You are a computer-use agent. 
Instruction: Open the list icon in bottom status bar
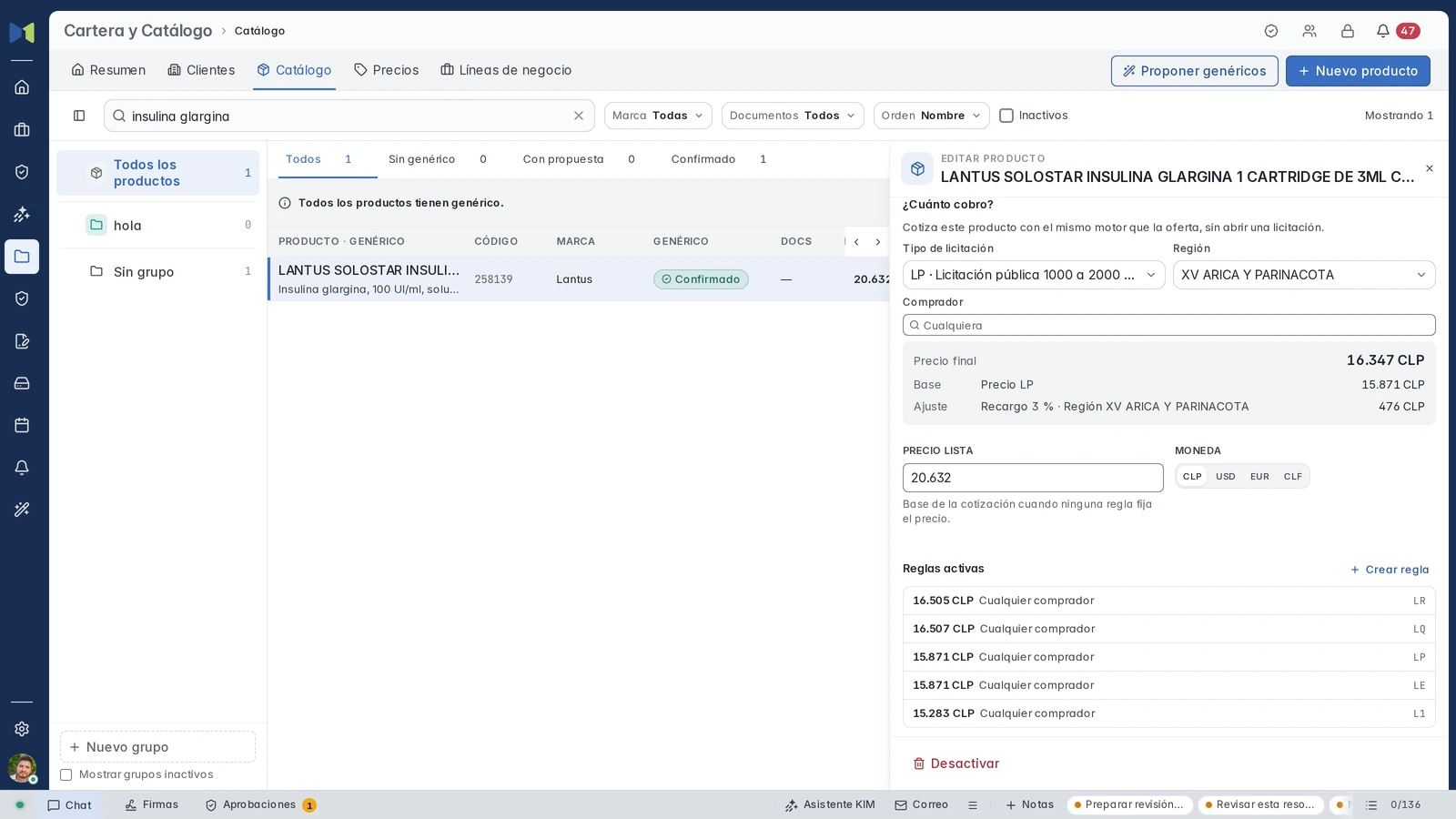click(x=1371, y=805)
